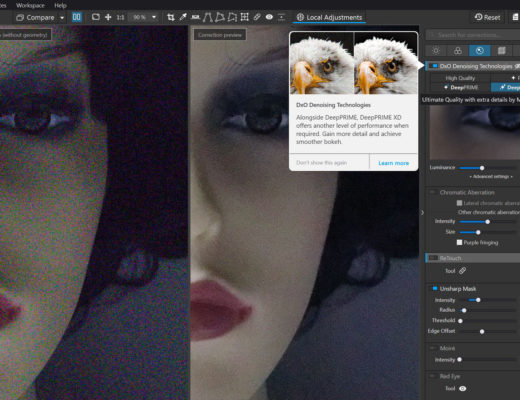Toggle DxO Denoising Technologies on/off
This screenshot has width=520, height=400.
tap(434, 66)
